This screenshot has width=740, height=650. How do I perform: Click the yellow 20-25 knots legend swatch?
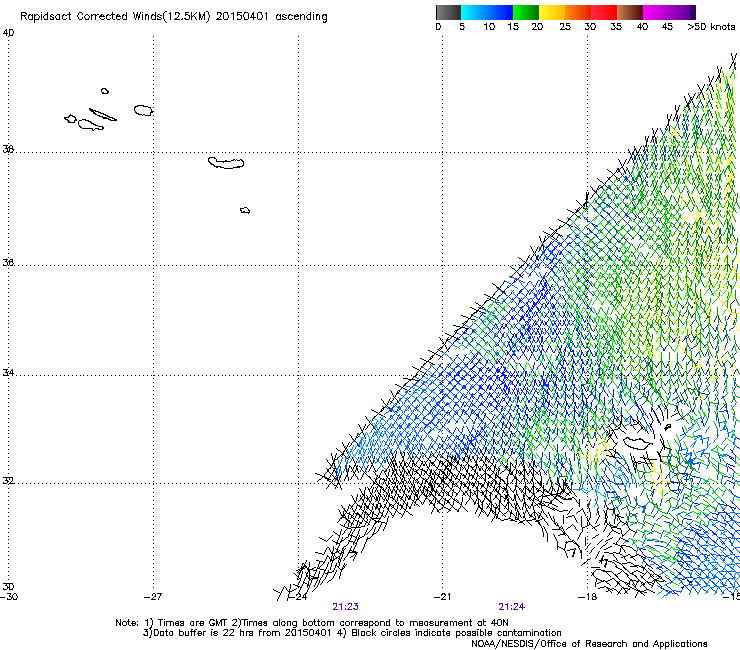point(552,12)
